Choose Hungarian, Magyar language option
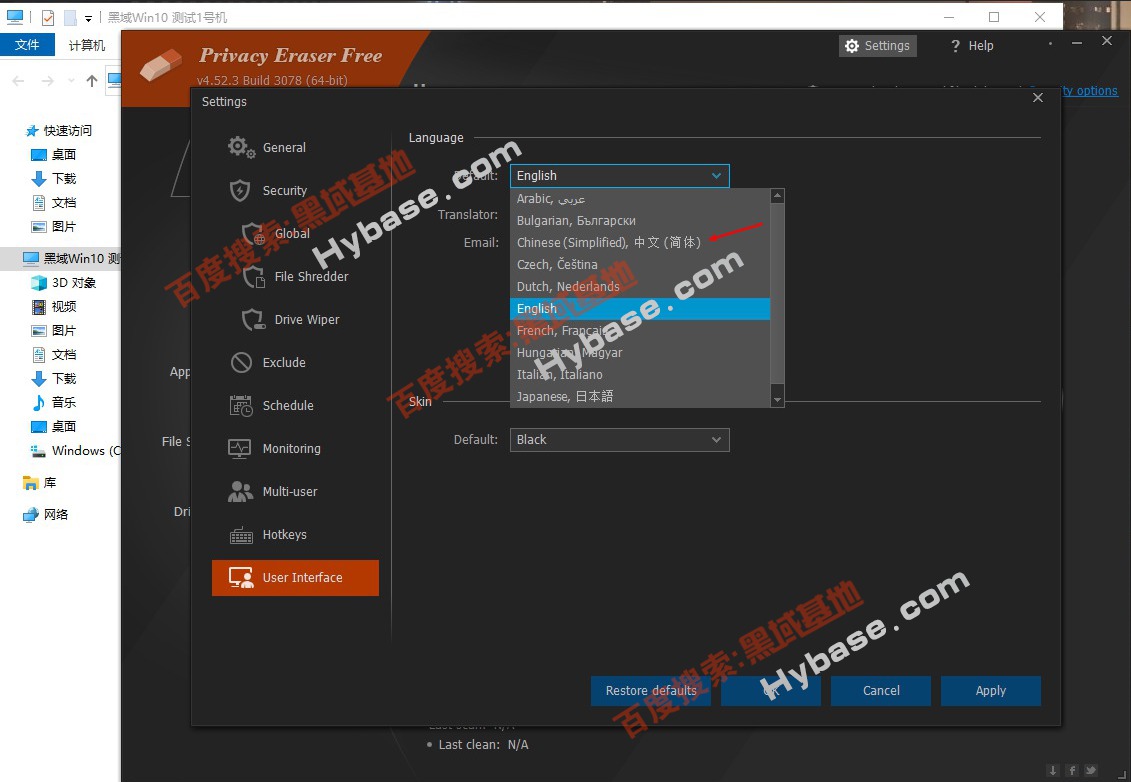Screen dimensions: 1131x782 point(640,353)
